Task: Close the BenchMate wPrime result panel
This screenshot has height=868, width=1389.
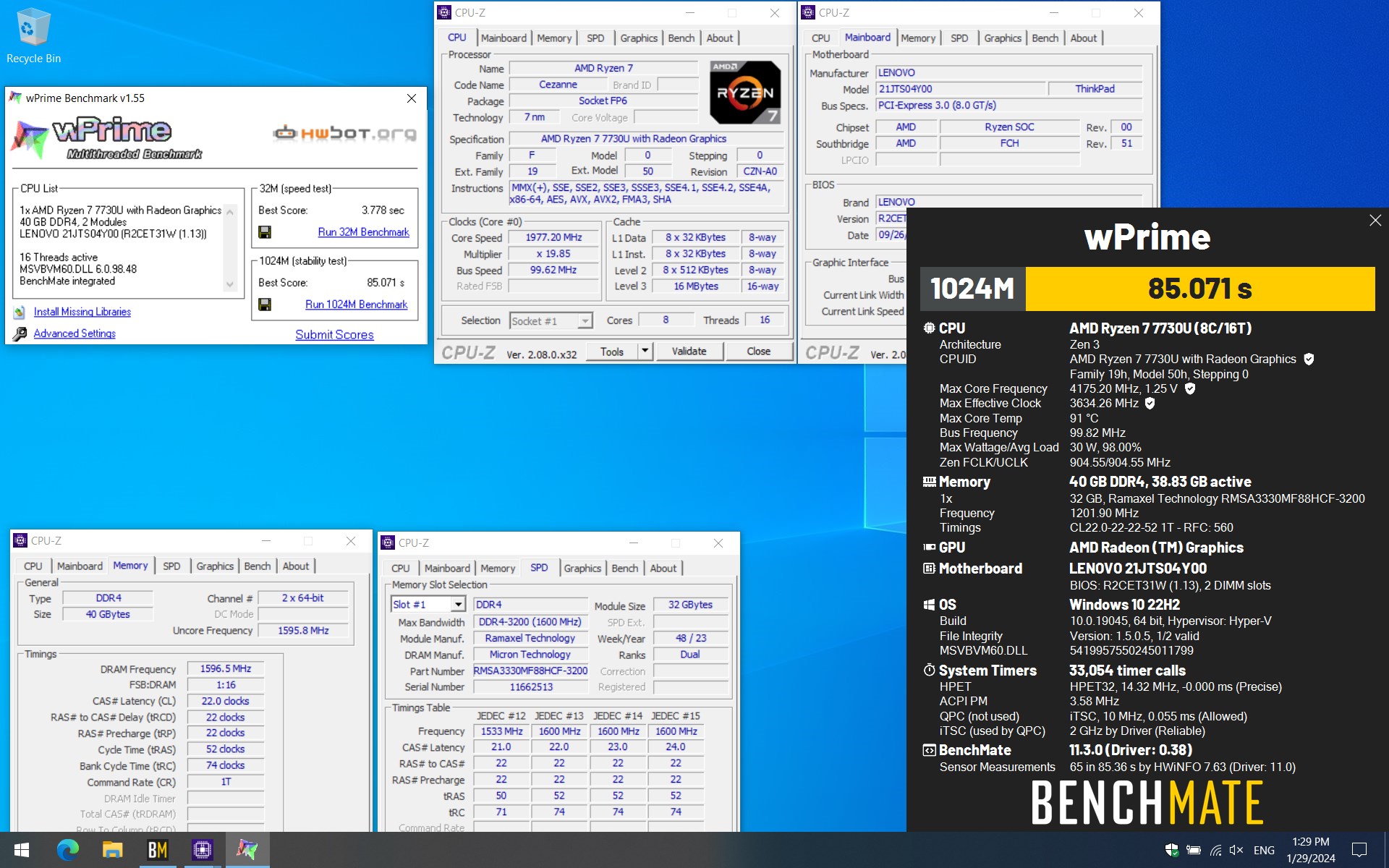Action: click(1375, 220)
